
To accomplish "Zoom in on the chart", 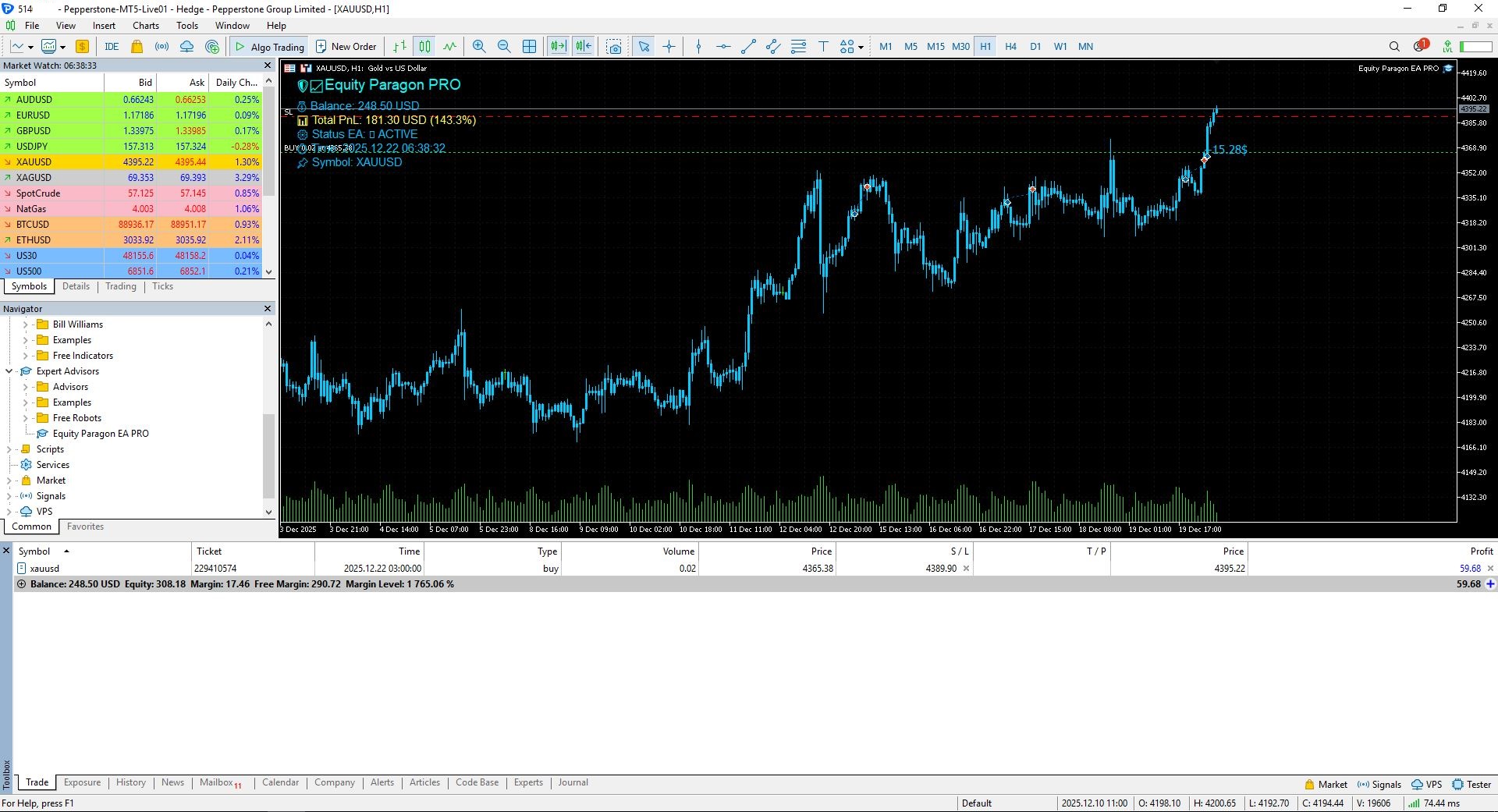I will point(479,47).
